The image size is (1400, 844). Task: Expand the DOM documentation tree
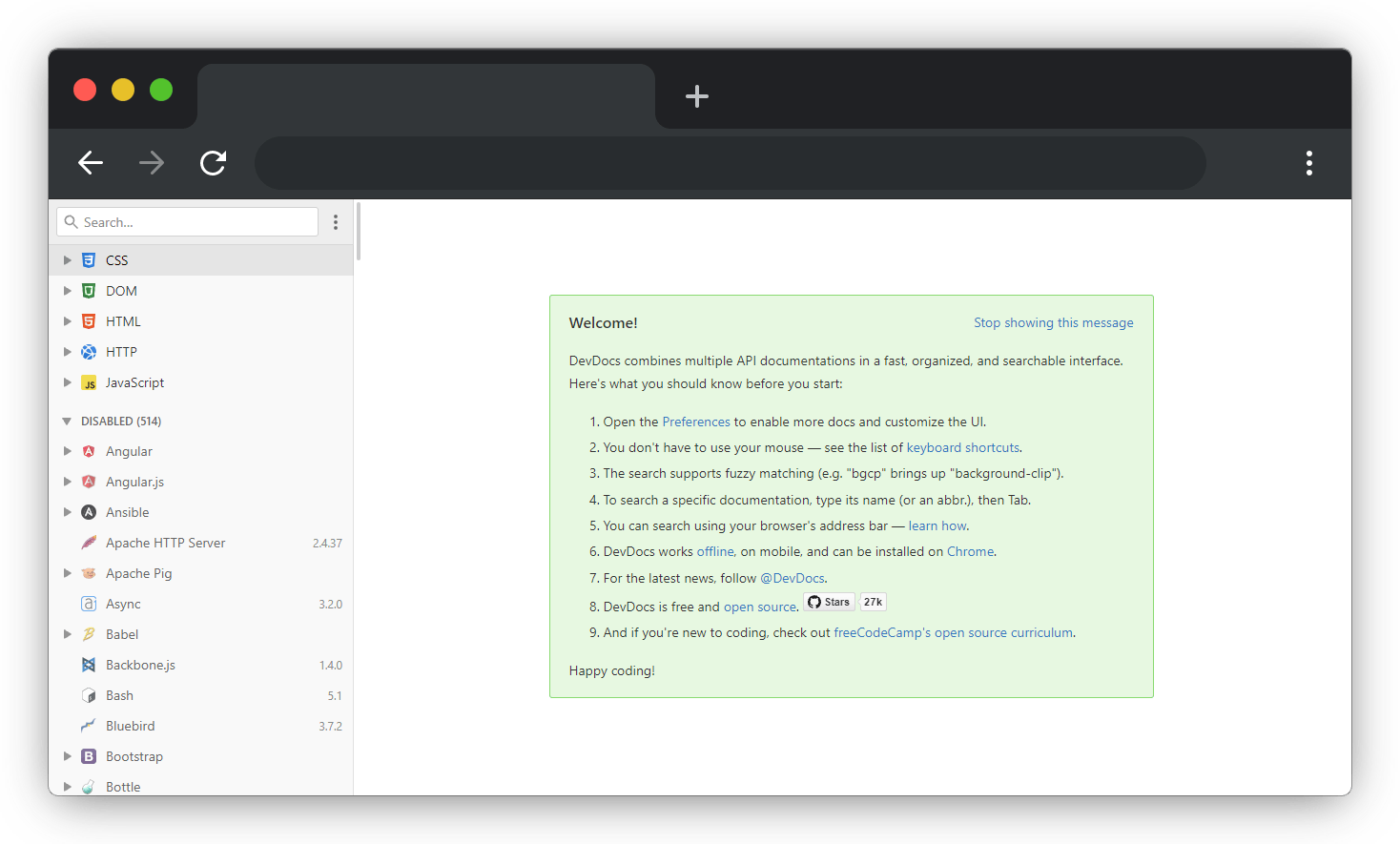point(67,291)
